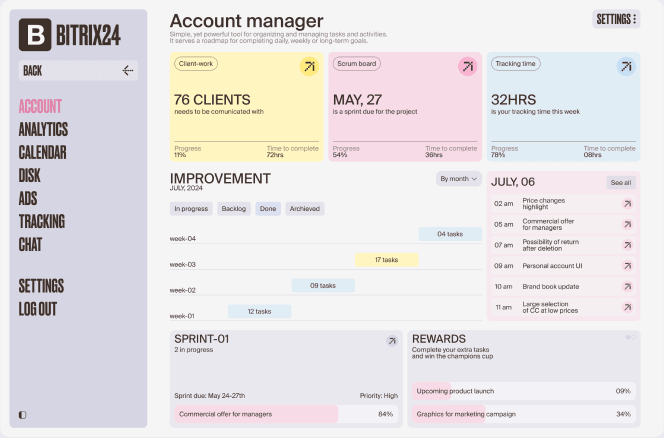Viewport: 664px width, 438px height.
Task: Select the Done filter tab
Action: coord(268,208)
